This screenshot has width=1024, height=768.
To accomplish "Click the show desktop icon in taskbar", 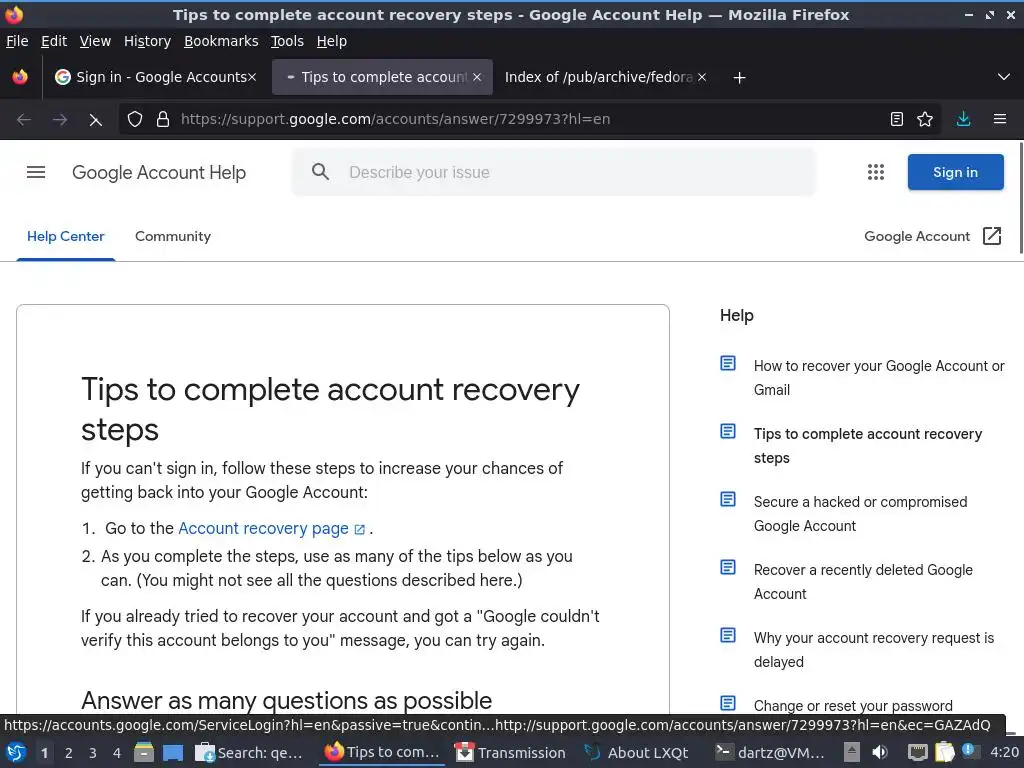I will (x=173, y=752).
